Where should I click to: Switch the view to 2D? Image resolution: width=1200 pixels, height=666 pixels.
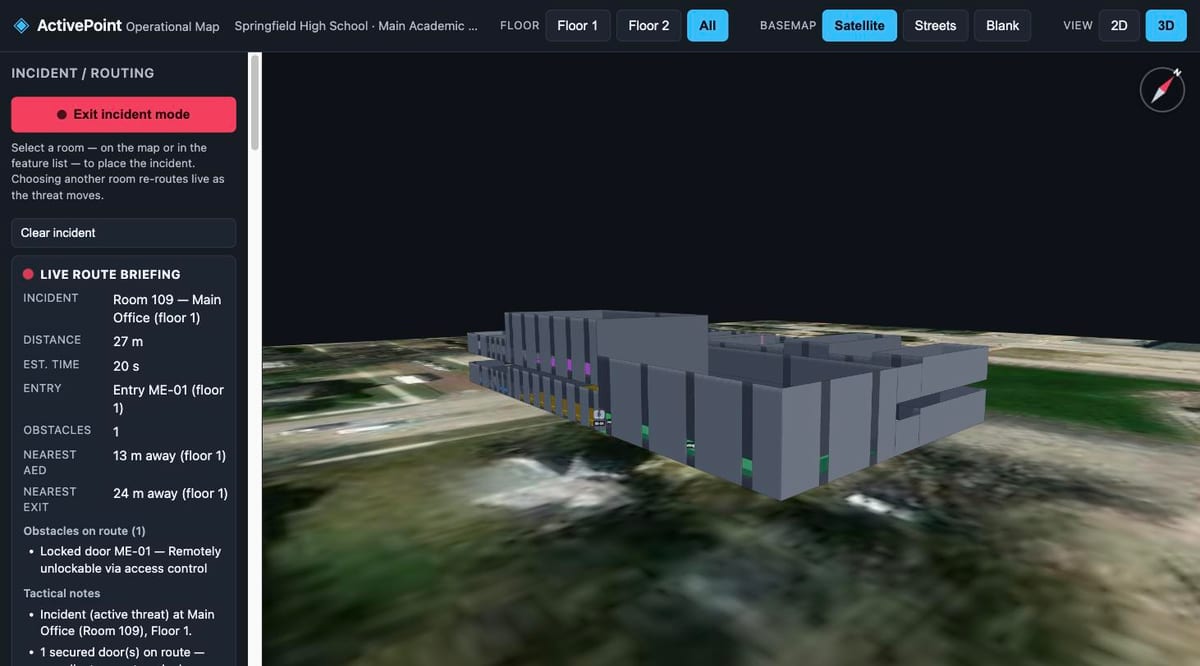tap(1119, 26)
